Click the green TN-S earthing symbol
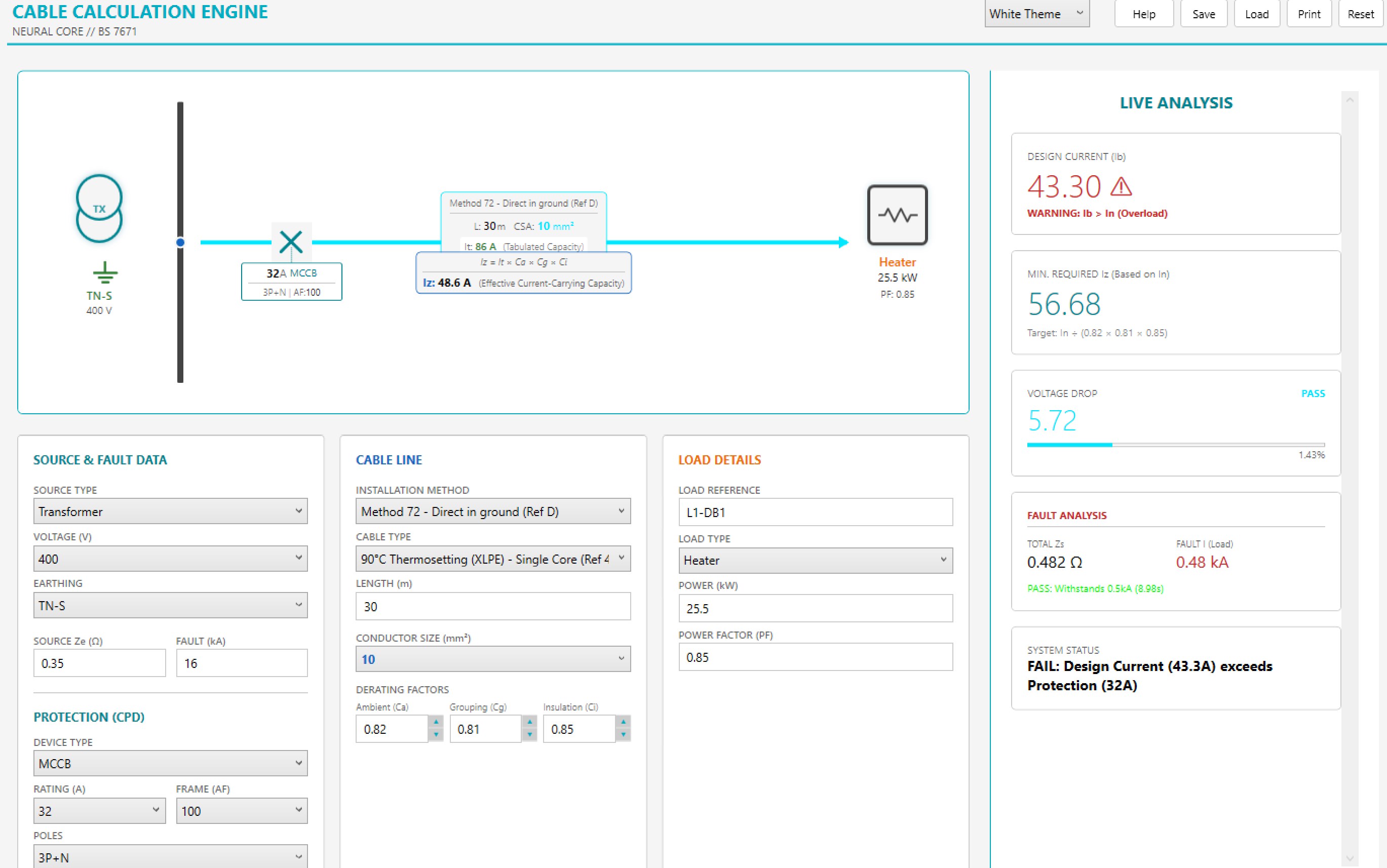1387x868 pixels. 105,272
